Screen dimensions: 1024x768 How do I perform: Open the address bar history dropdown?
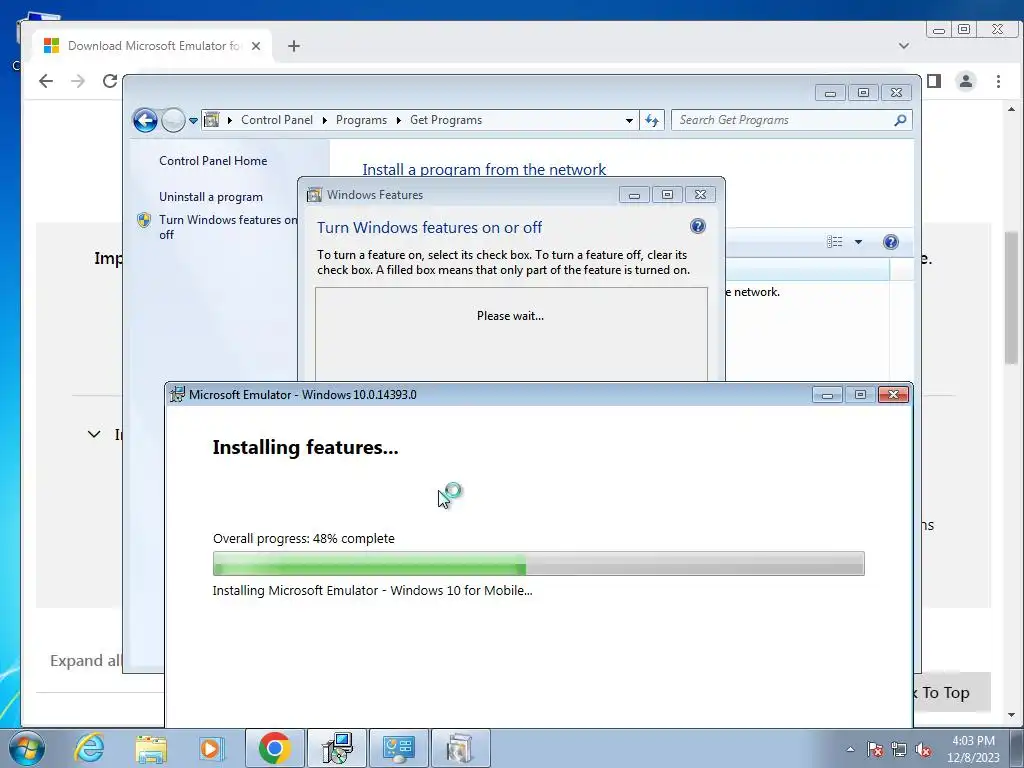(629, 120)
